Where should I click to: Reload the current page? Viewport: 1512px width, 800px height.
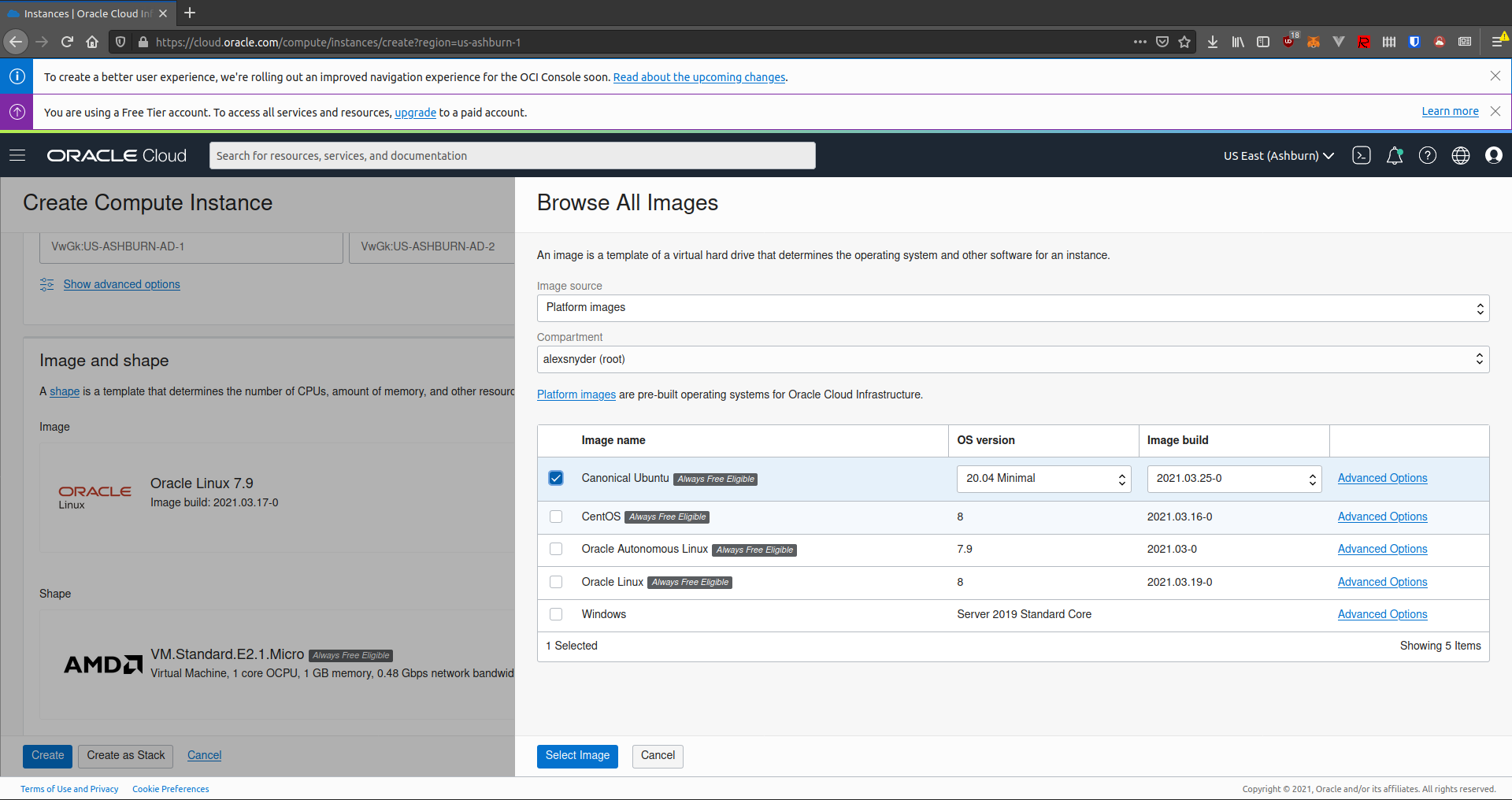[67, 42]
